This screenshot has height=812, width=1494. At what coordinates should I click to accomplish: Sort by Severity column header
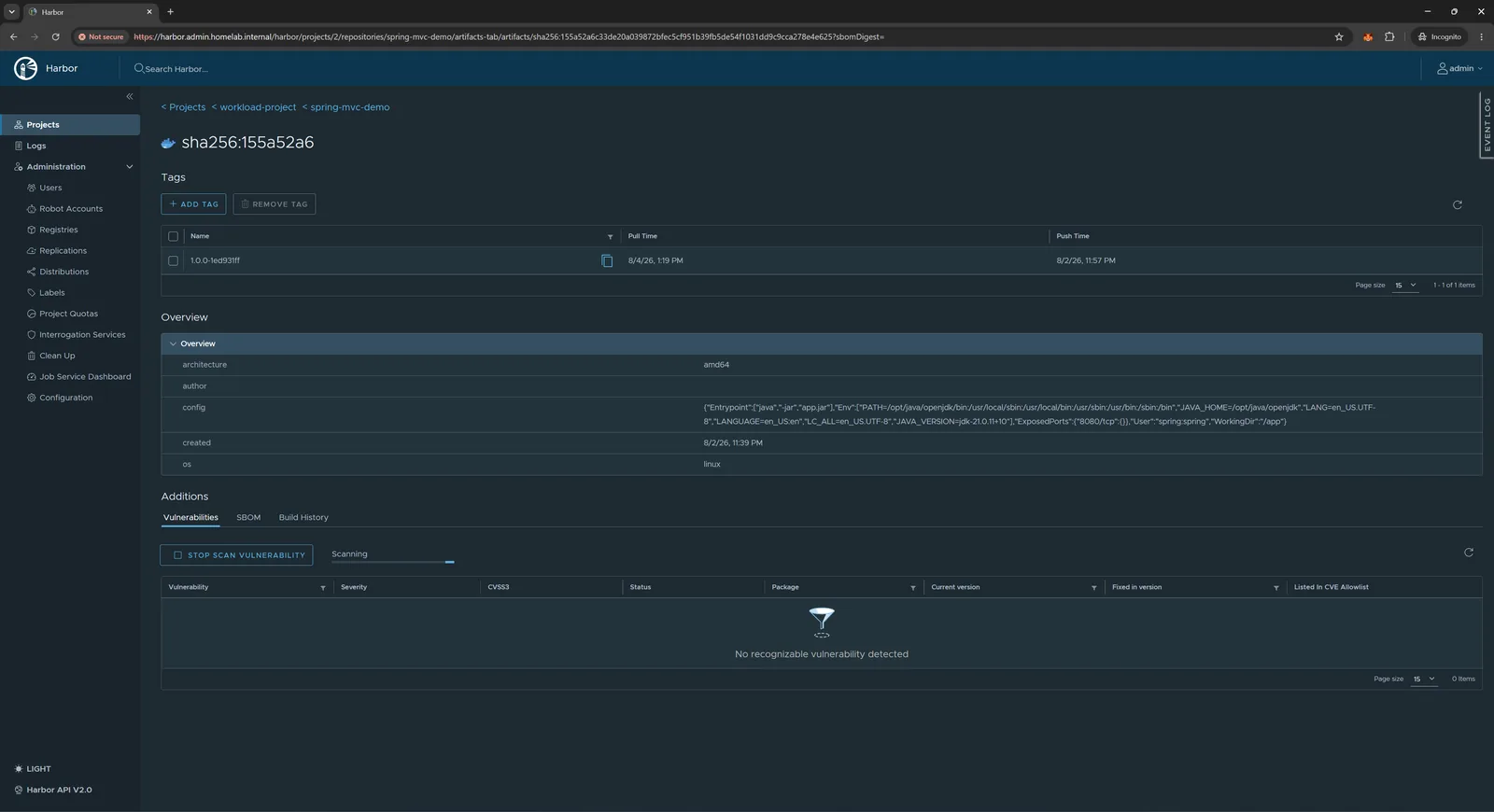[354, 587]
